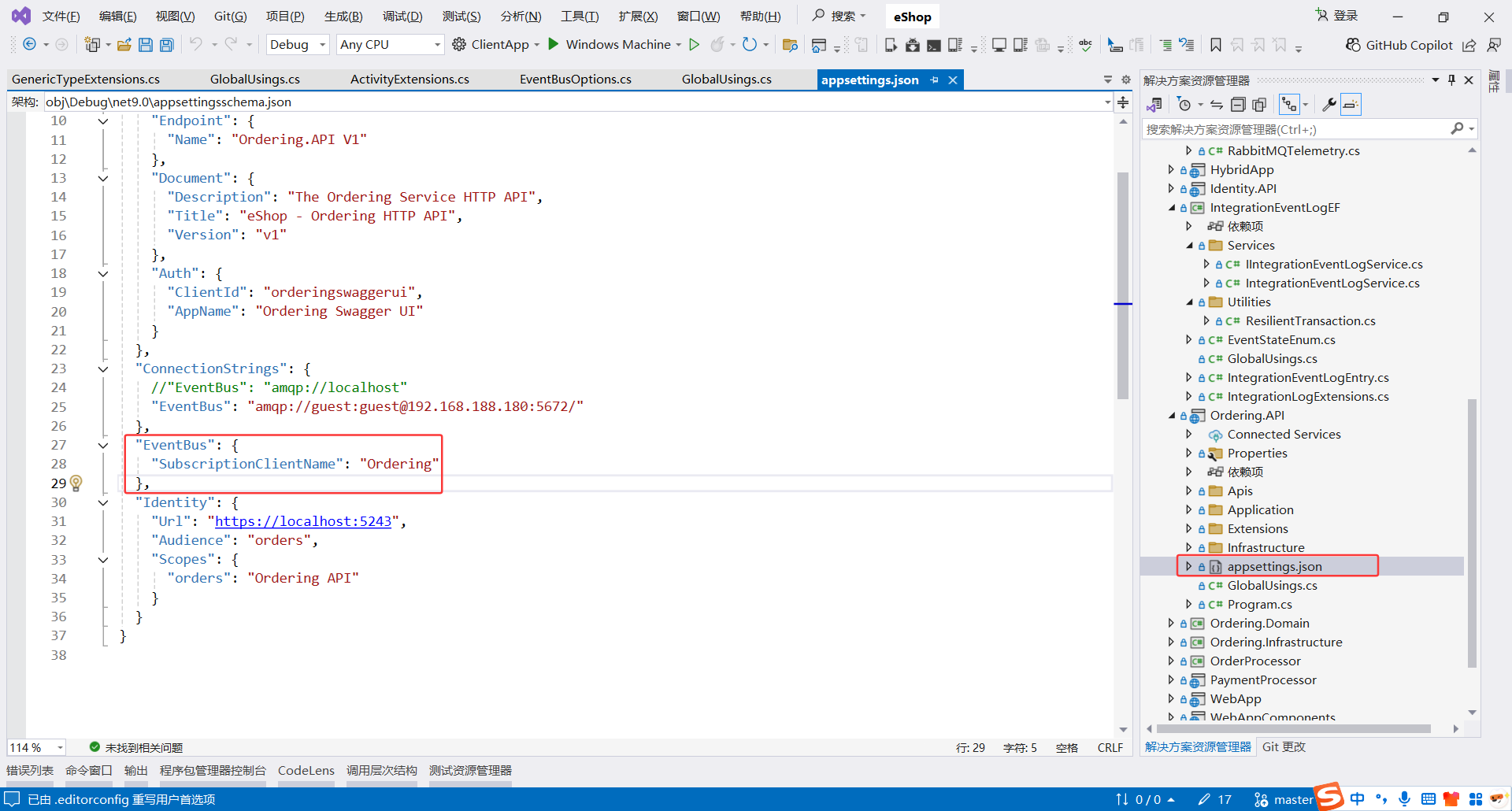The height and width of the screenshot is (811, 1512).
Task: Toggle auto-hide pin on Solution Explorer panel
Action: (1451, 80)
